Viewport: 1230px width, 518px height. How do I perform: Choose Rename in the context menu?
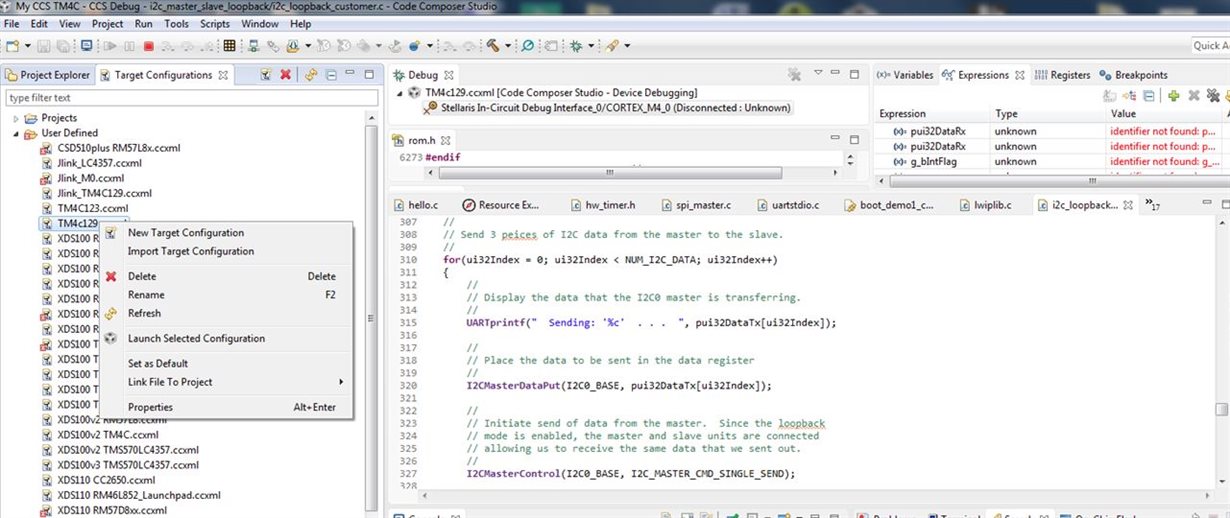146,295
